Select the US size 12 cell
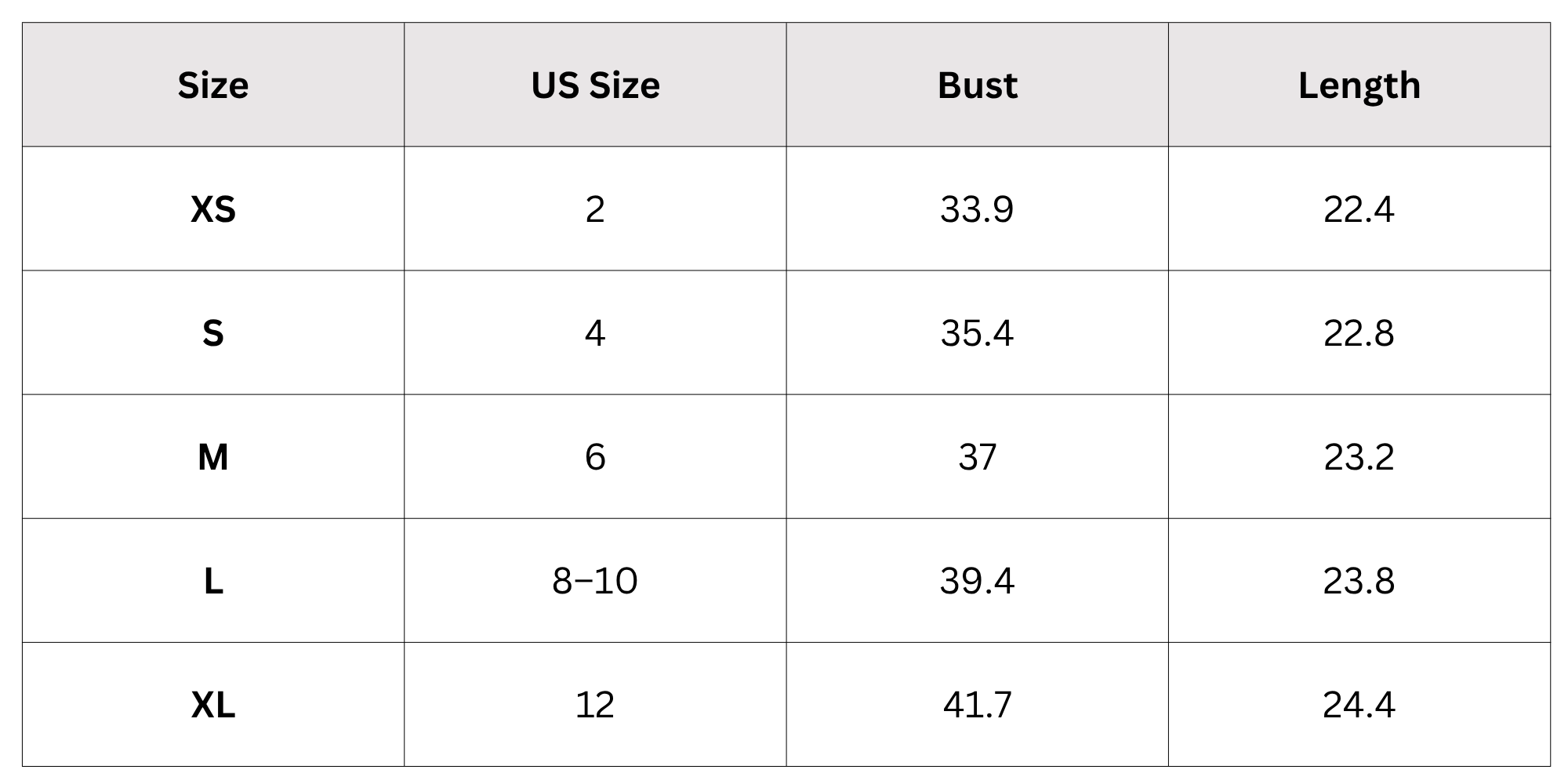Image resolution: width=1568 pixels, height=784 pixels. pos(595,705)
